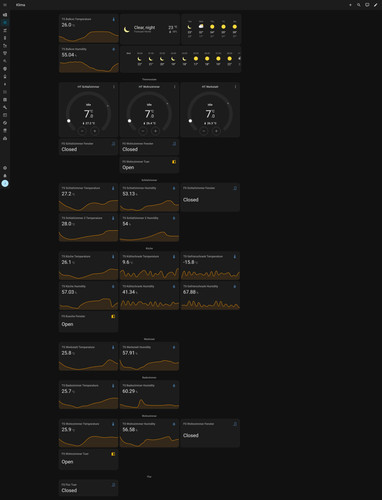Click the HT Schlafzimmer dial slider handle
Screen dimensions: 382x500
[69, 121]
